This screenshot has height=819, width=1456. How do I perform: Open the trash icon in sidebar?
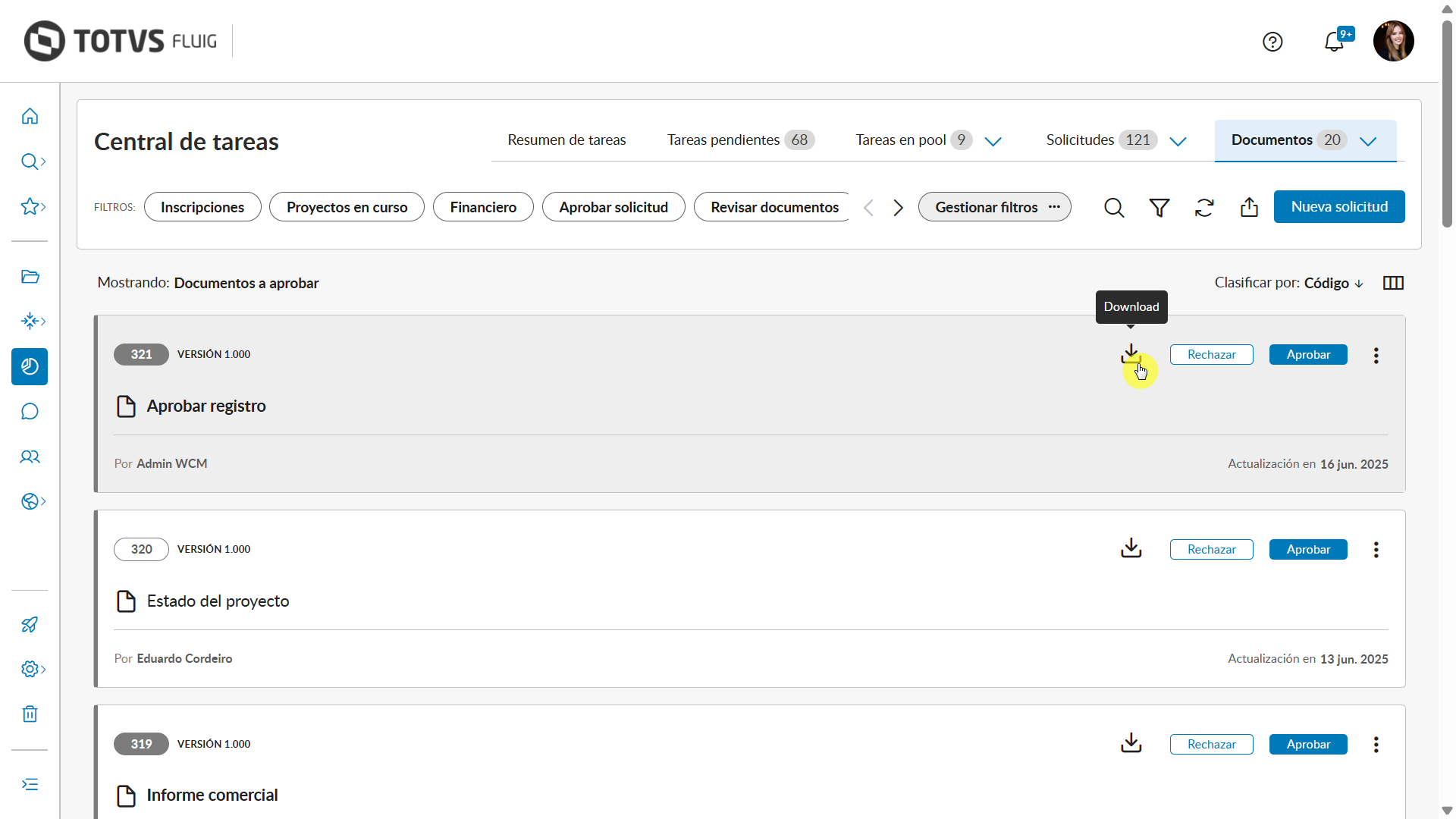(x=30, y=714)
